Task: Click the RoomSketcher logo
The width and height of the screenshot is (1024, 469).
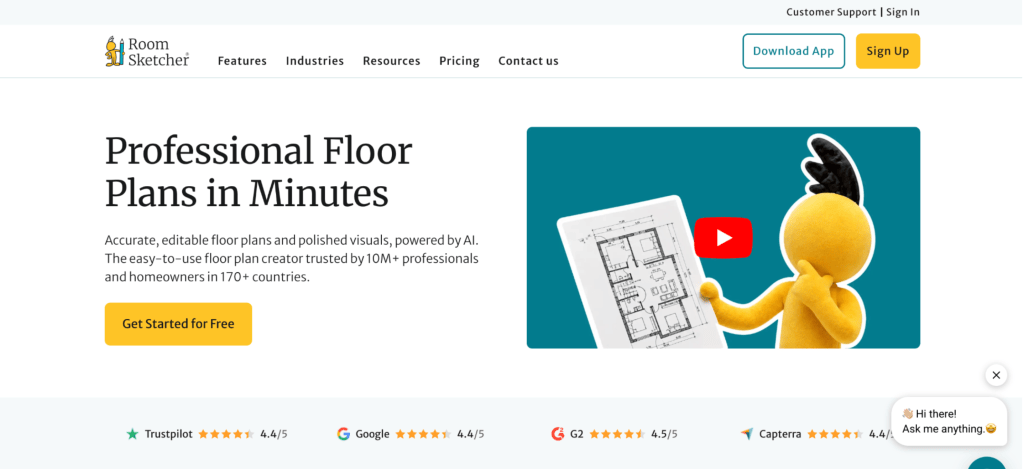Action: 147,51
